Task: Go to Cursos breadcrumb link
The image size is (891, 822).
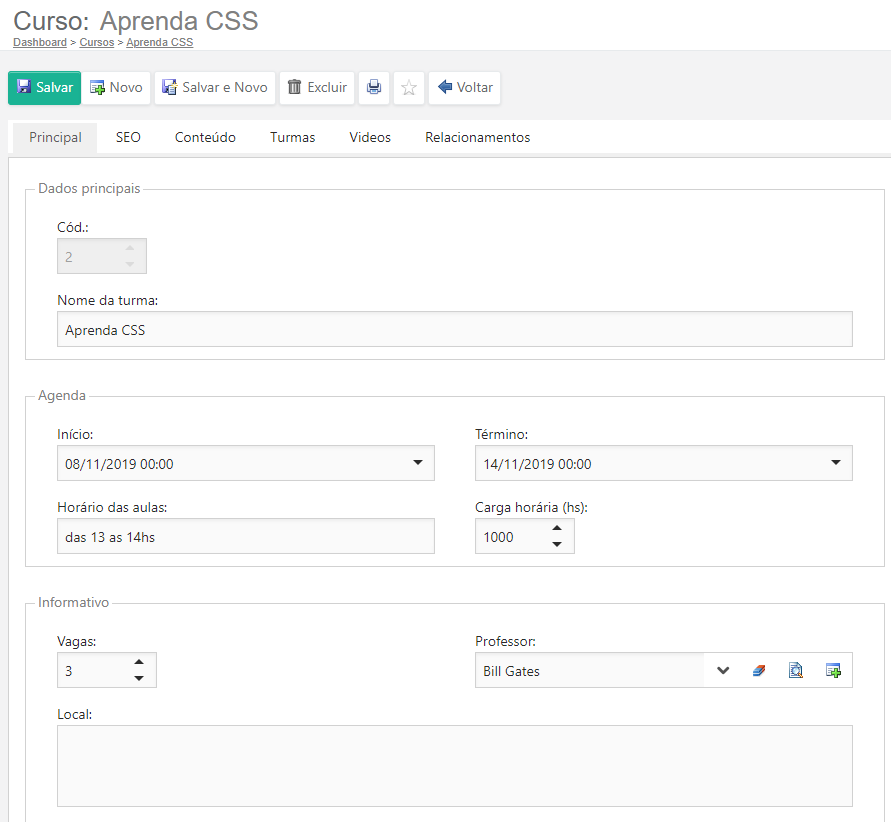Action: pyautogui.click(x=97, y=43)
